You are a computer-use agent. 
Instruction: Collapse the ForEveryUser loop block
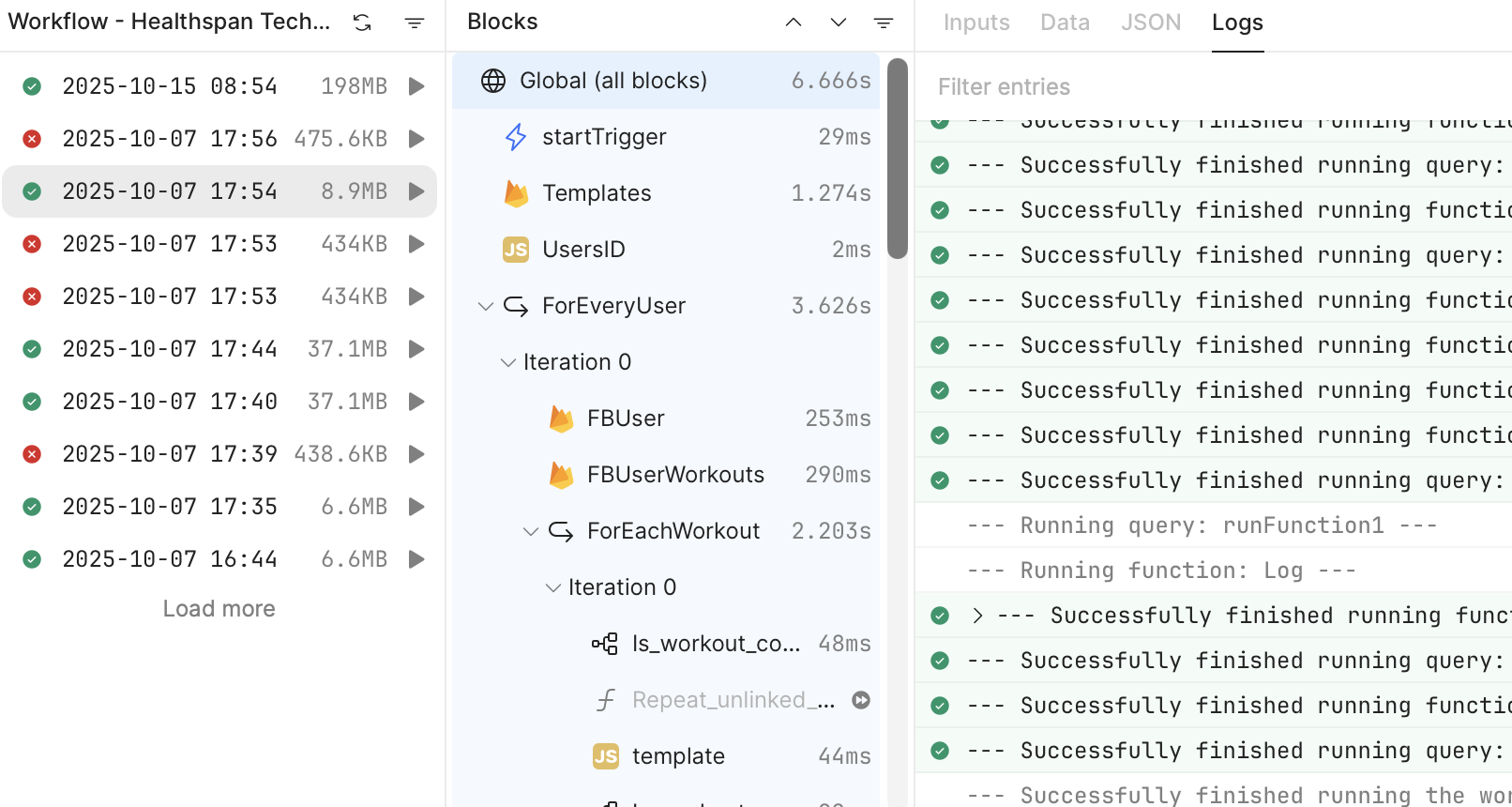click(486, 306)
